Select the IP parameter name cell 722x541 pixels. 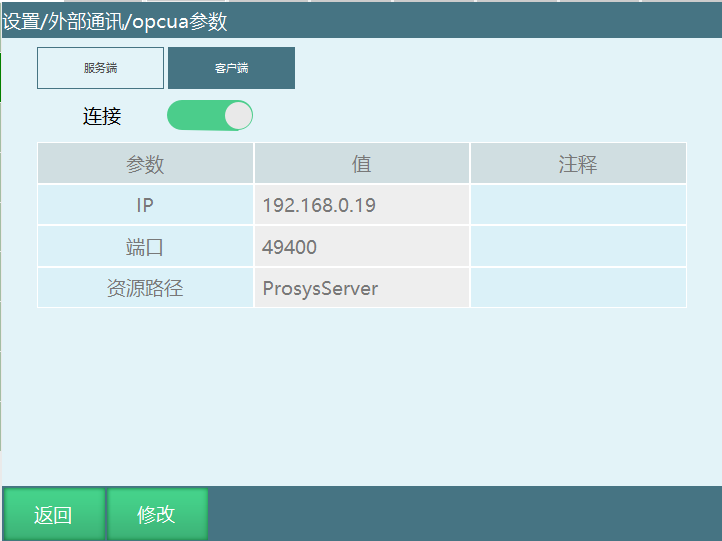[145, 205]
